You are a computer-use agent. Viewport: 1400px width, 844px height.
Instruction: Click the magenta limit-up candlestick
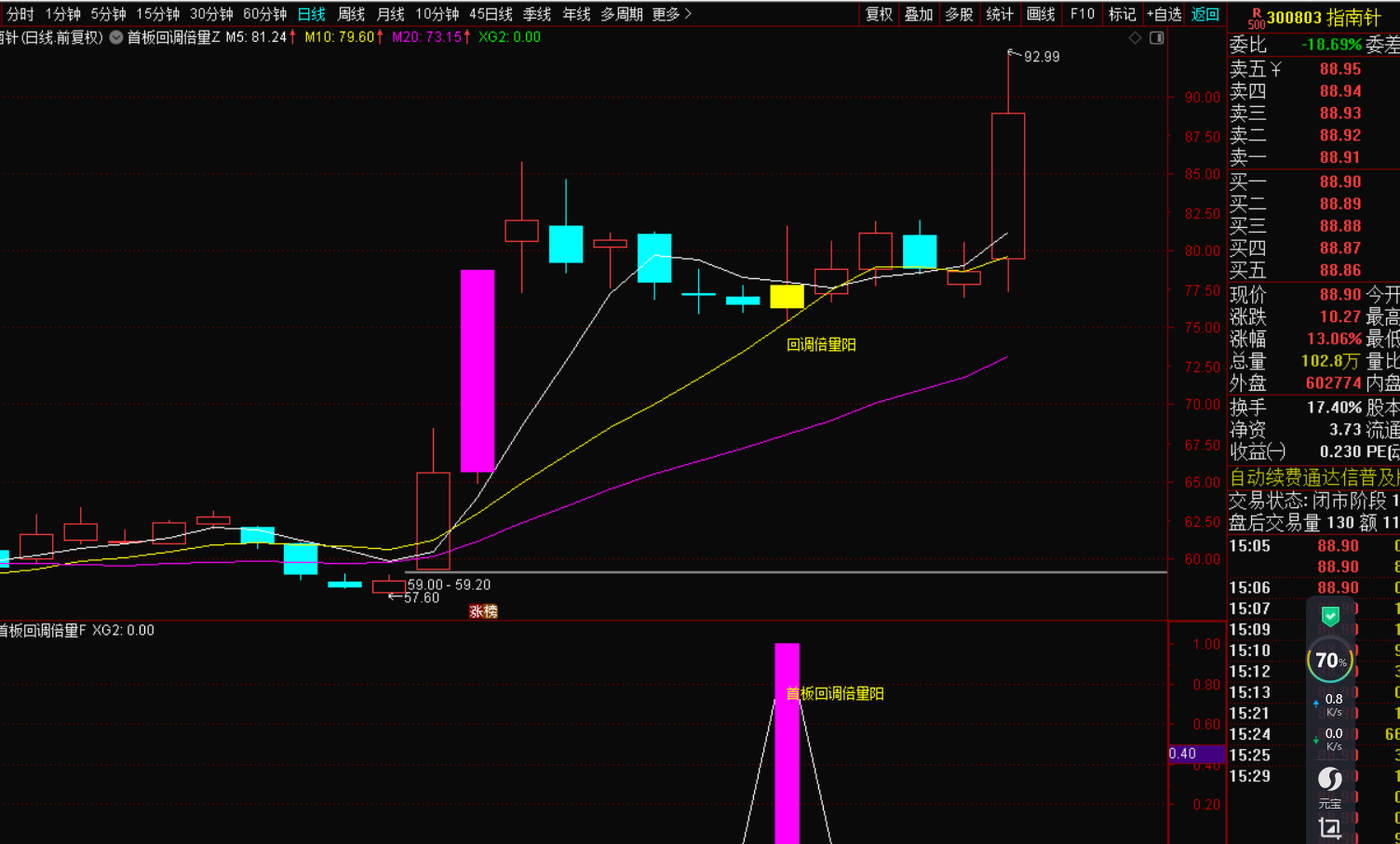click(x=478, y=370)
